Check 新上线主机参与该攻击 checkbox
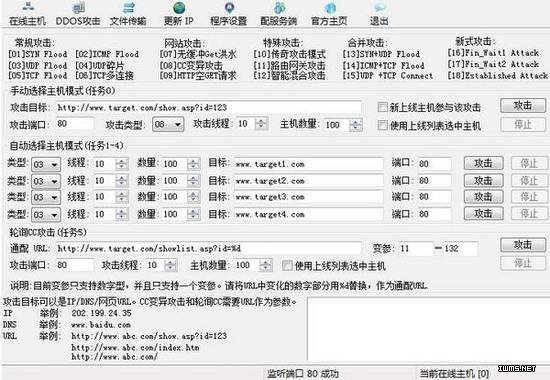Image resolution: width=550 pixels, height=380 pixels. point(382,107)
